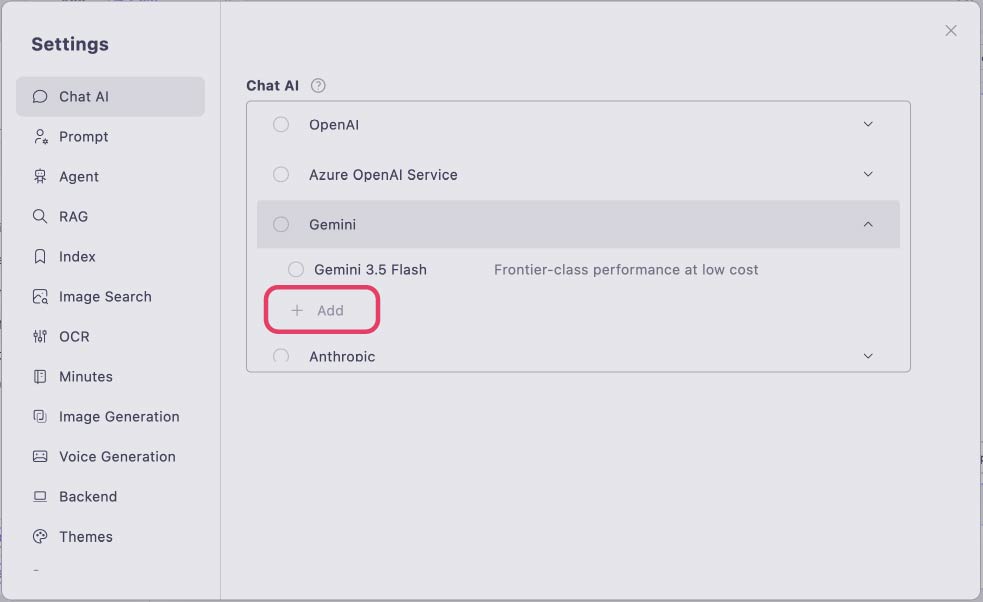Expand the OpenAI provider chevron

tap(868, 124)
